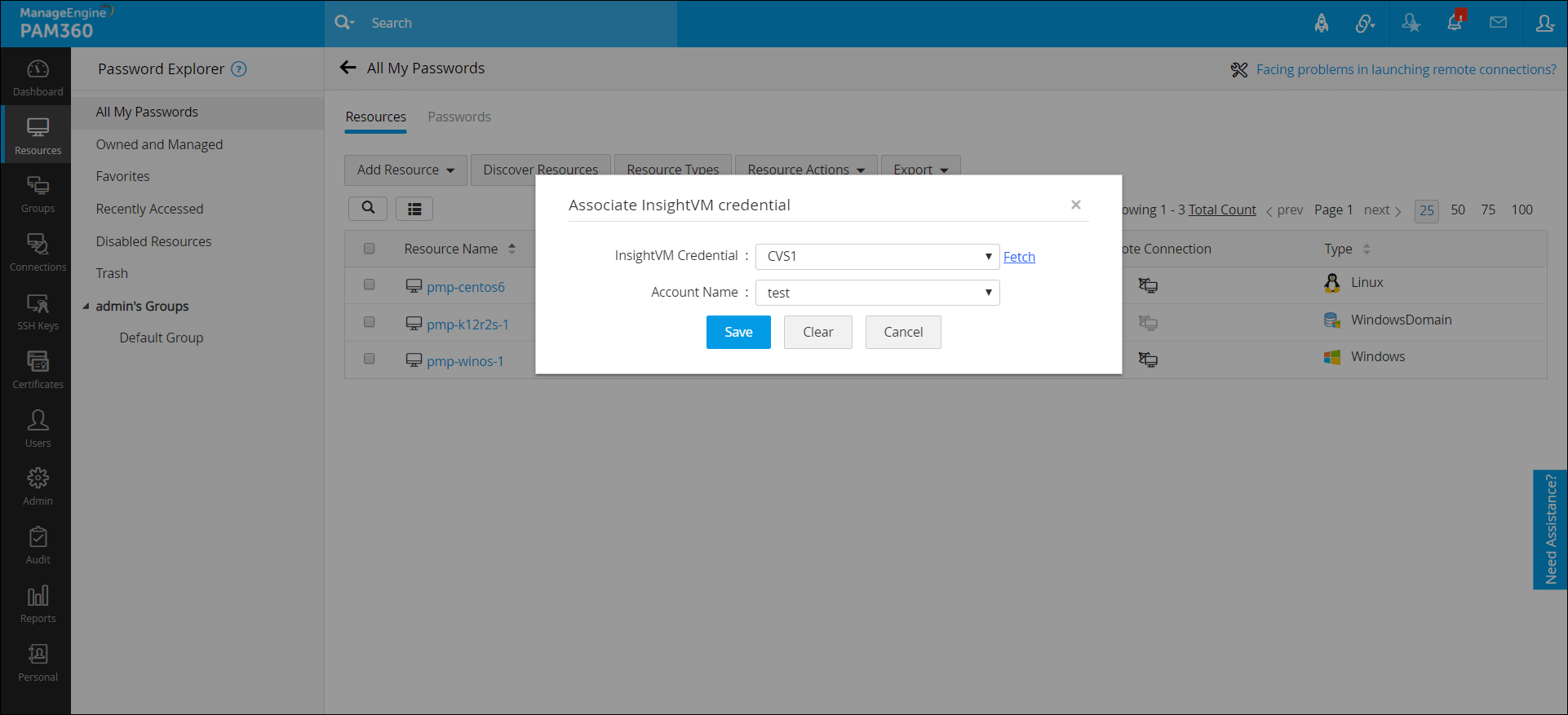Screen dimensions: 1568x715
Task: Open Reports section
Action: pos(38,604)
